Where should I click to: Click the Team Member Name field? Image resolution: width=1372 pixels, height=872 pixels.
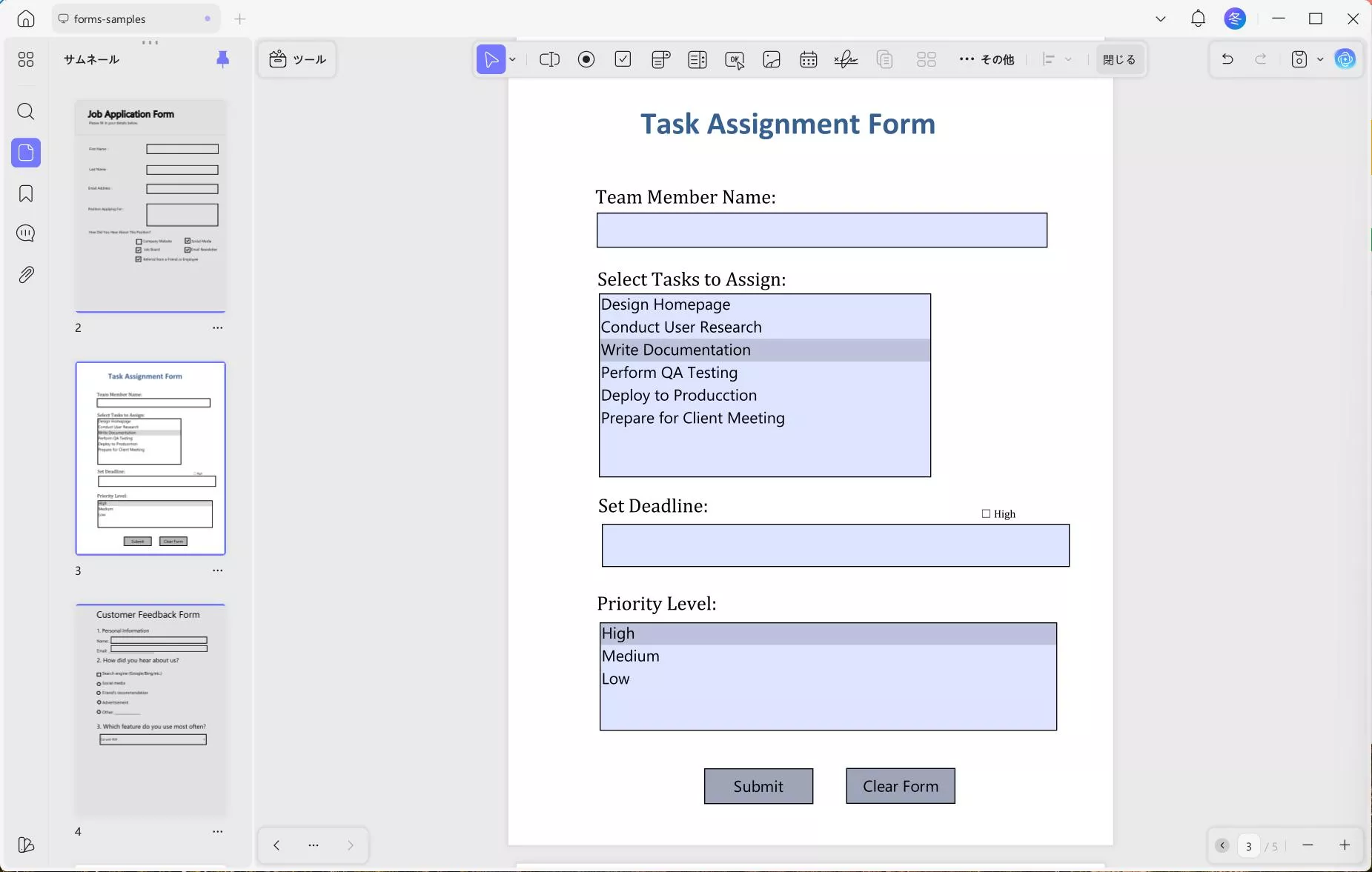tap(822, 230)
